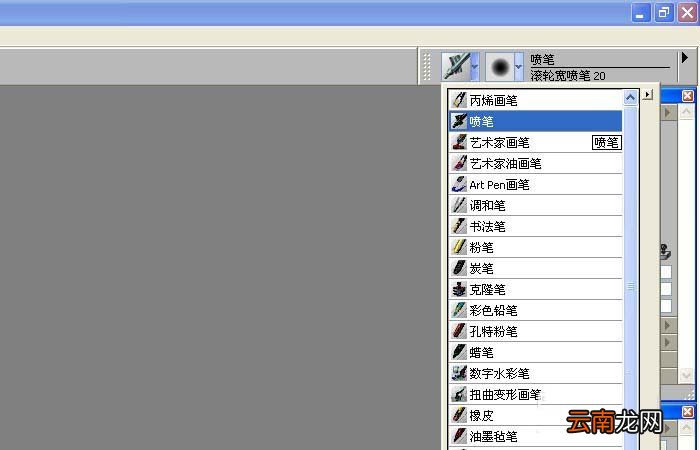Choose the 扭曲变形画笔 distortion category
700x450 pixels.
click(535, 394)
